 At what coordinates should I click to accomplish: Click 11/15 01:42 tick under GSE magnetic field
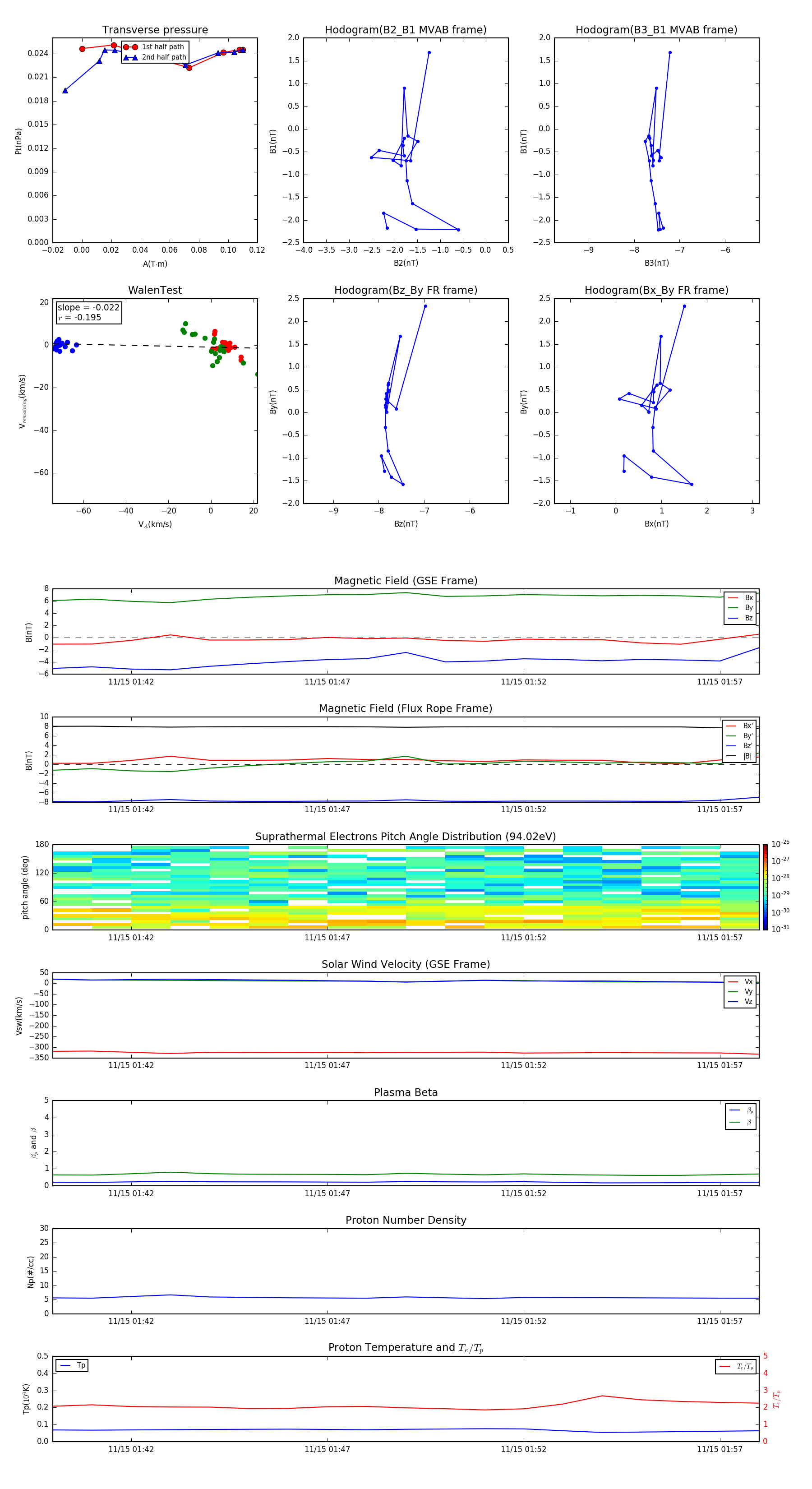[x=131, y=682]
